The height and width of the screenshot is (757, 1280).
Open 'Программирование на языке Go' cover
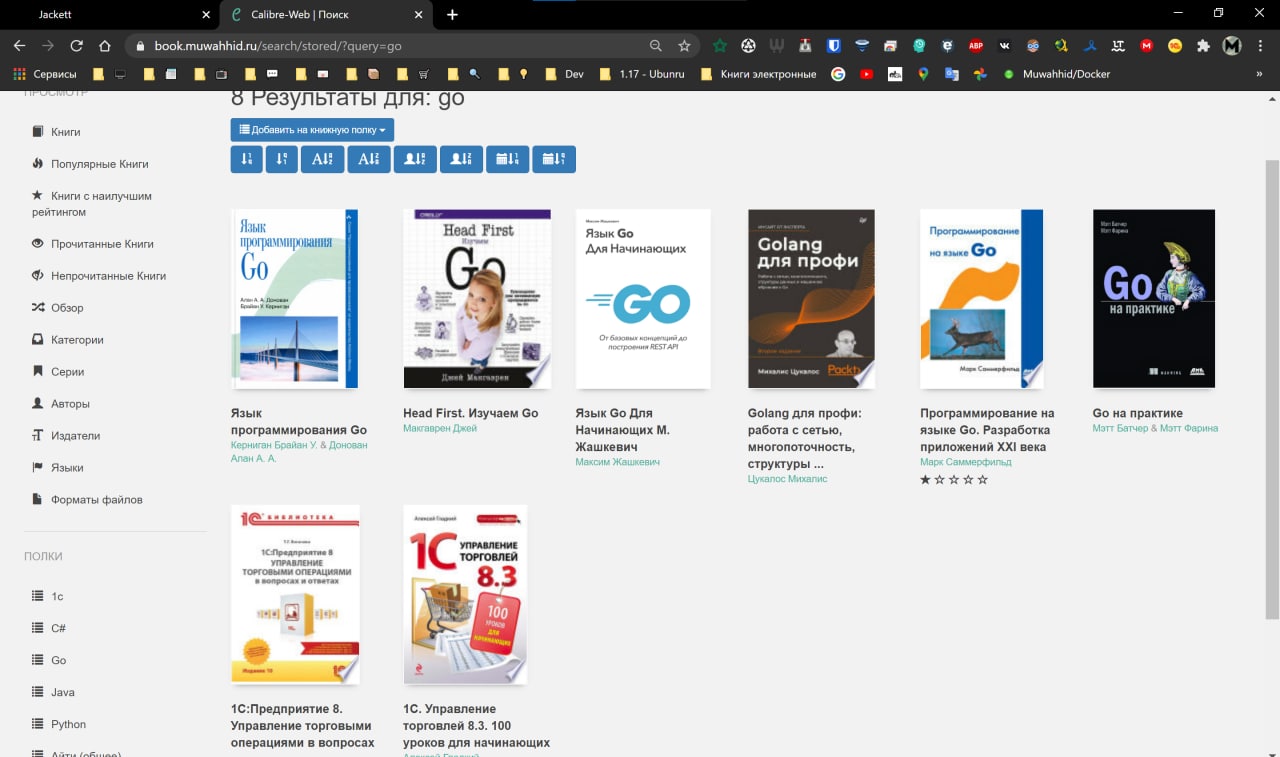pos(981,298)
